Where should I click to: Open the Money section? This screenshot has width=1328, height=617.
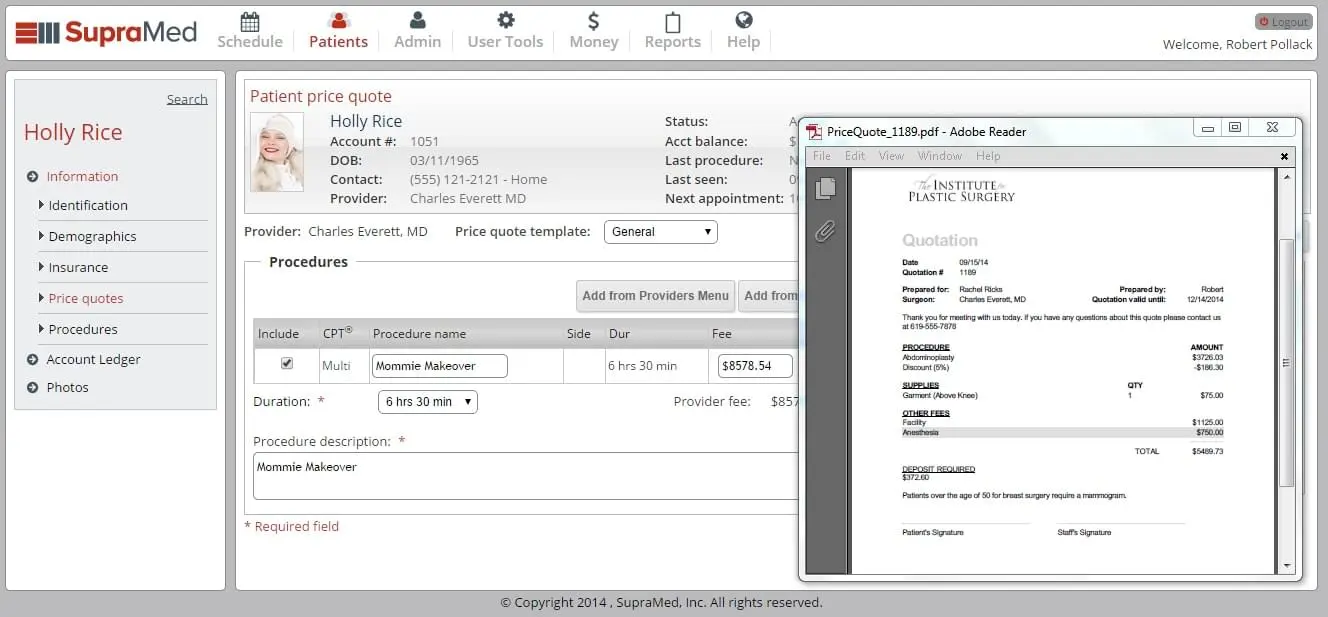(x=593, y=30)
